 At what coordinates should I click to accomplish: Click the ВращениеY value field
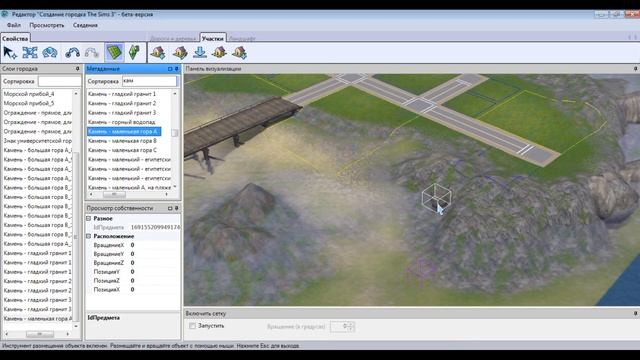[x=154, y=254]
